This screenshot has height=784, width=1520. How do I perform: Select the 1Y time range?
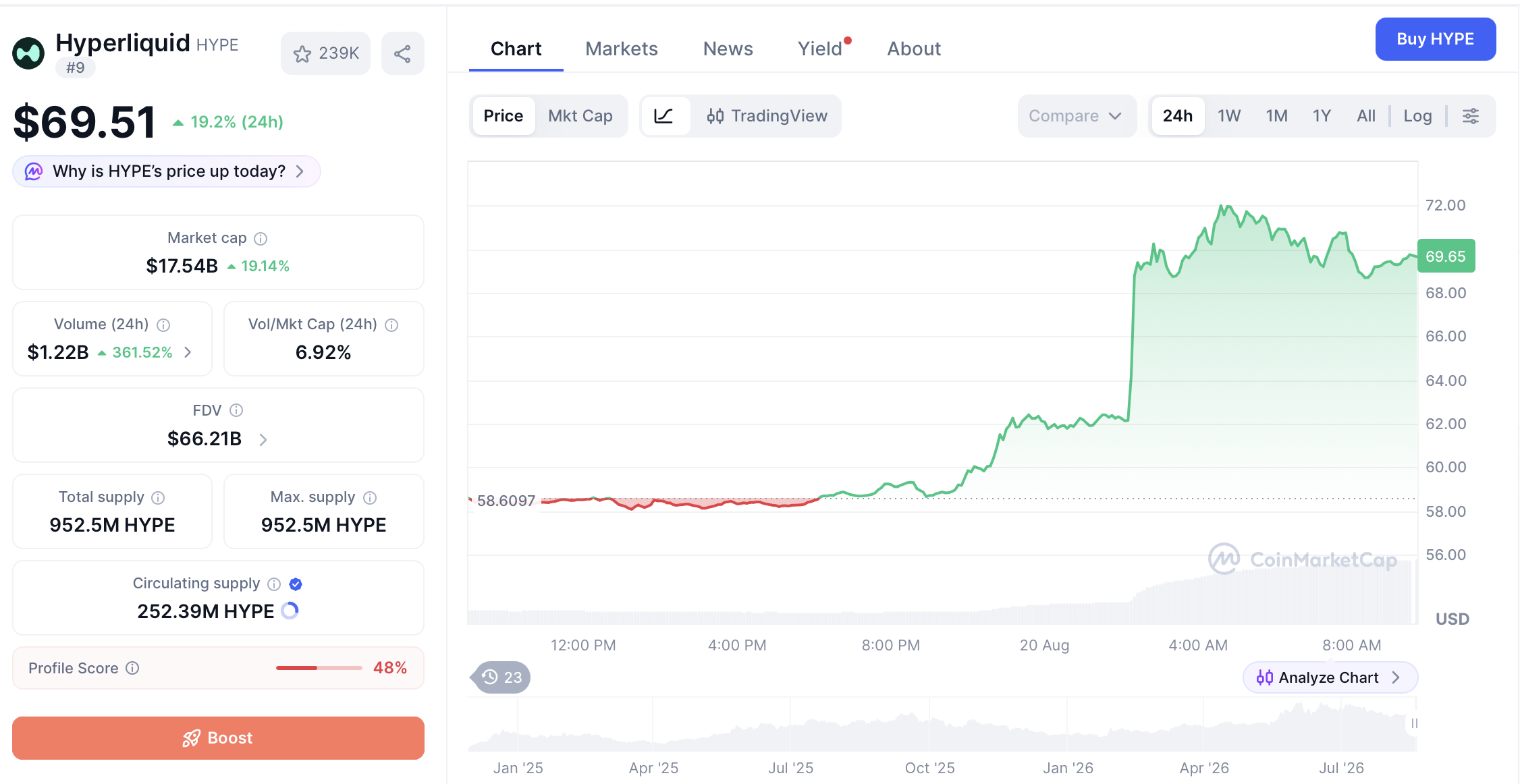(x=1322, y=116)
